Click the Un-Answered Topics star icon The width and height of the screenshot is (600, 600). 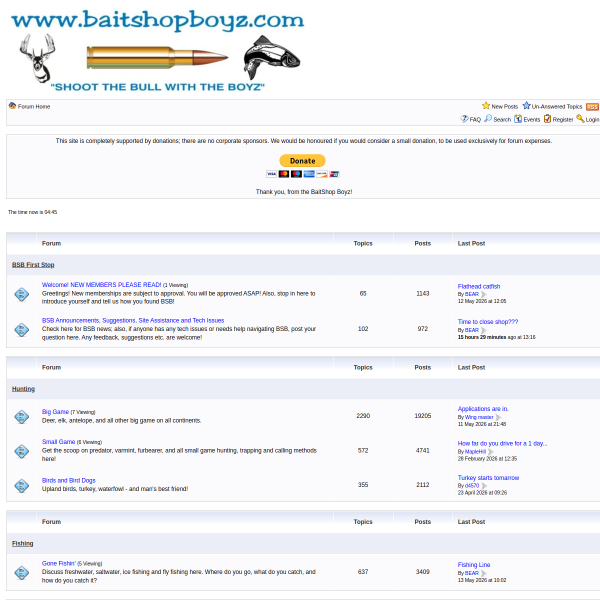527,106
